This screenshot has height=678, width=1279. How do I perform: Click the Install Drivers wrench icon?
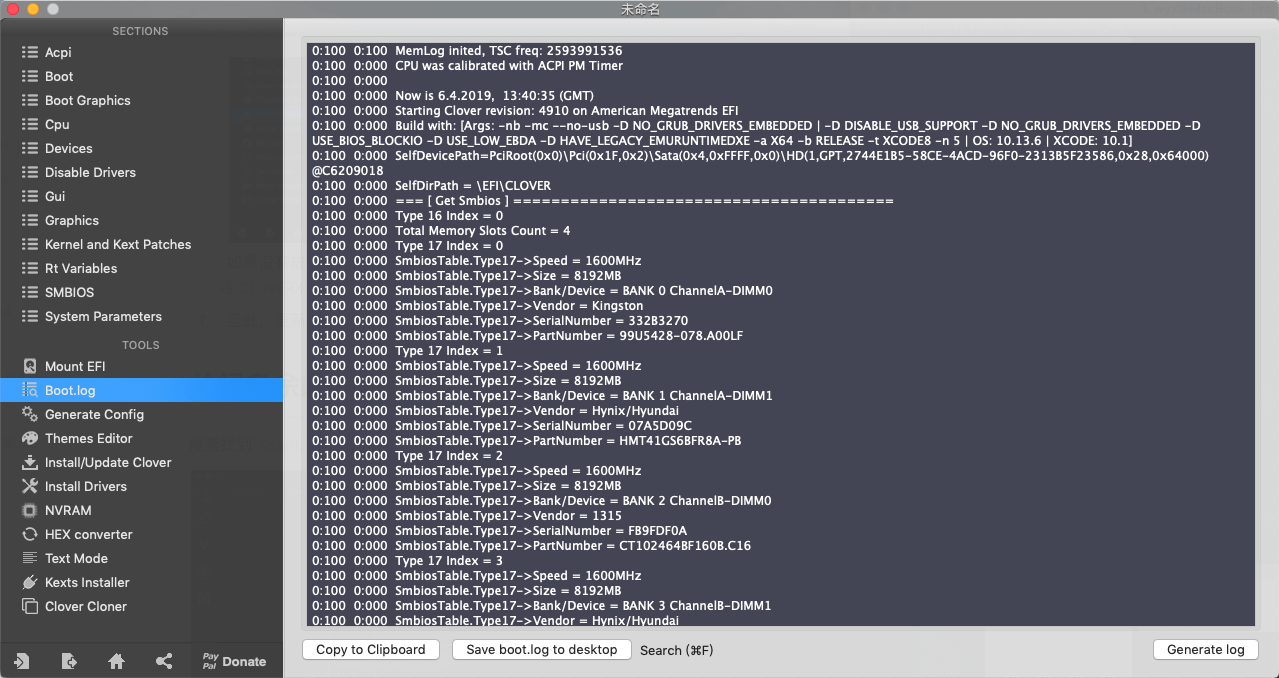29,486
